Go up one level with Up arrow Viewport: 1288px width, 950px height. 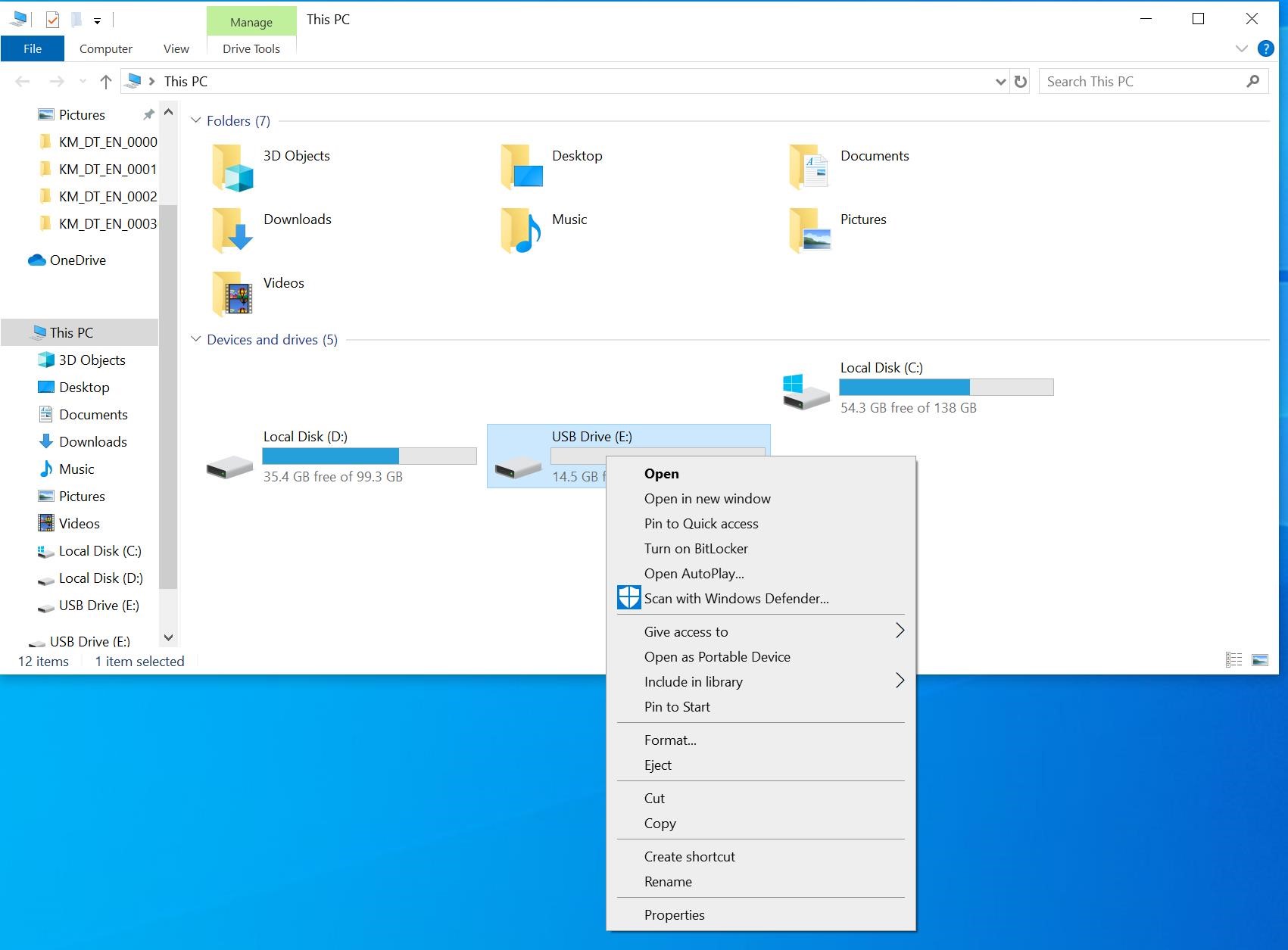tap(106, 82)
